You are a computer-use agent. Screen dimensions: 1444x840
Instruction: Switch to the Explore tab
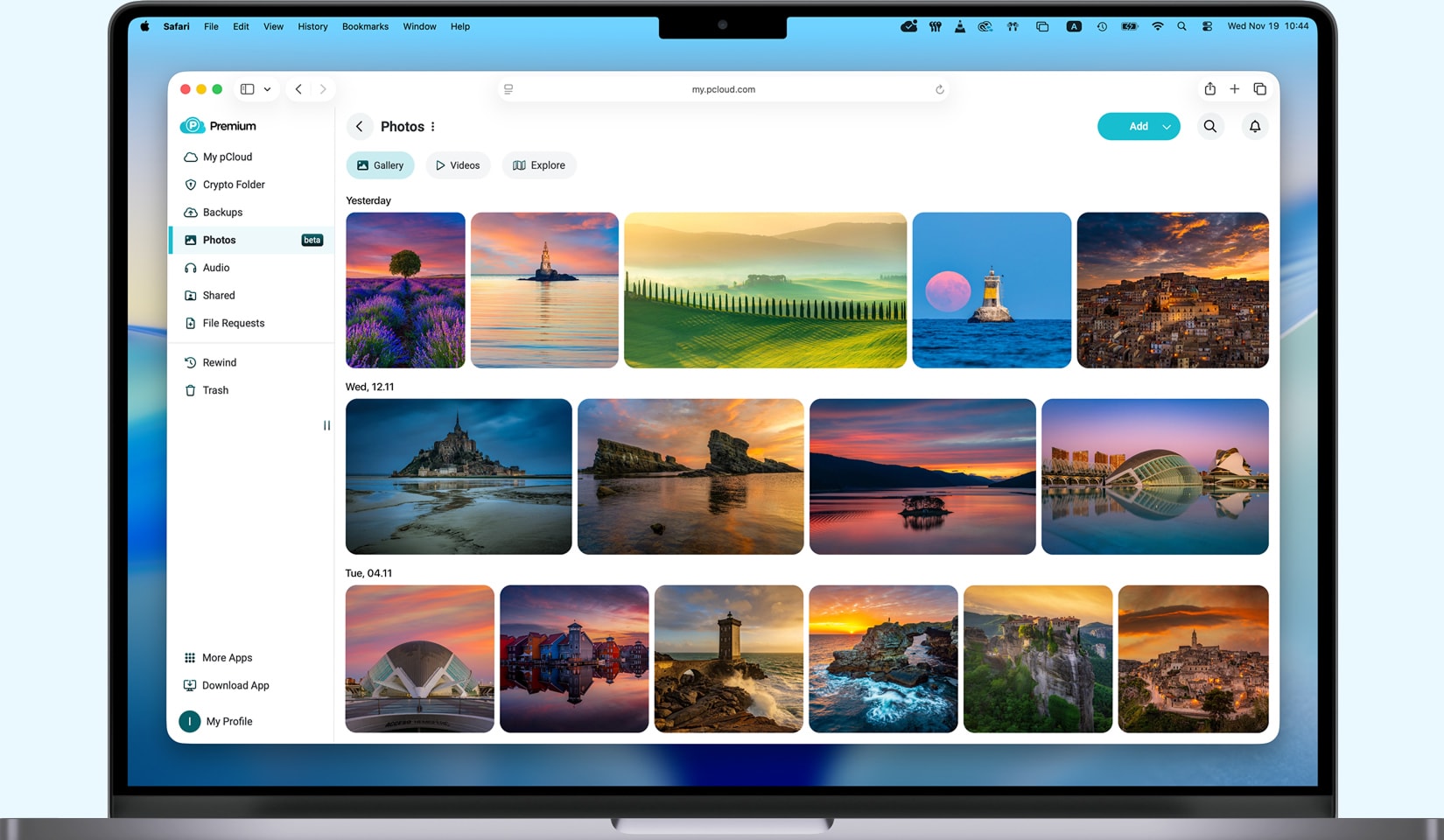tap(538, 165)
